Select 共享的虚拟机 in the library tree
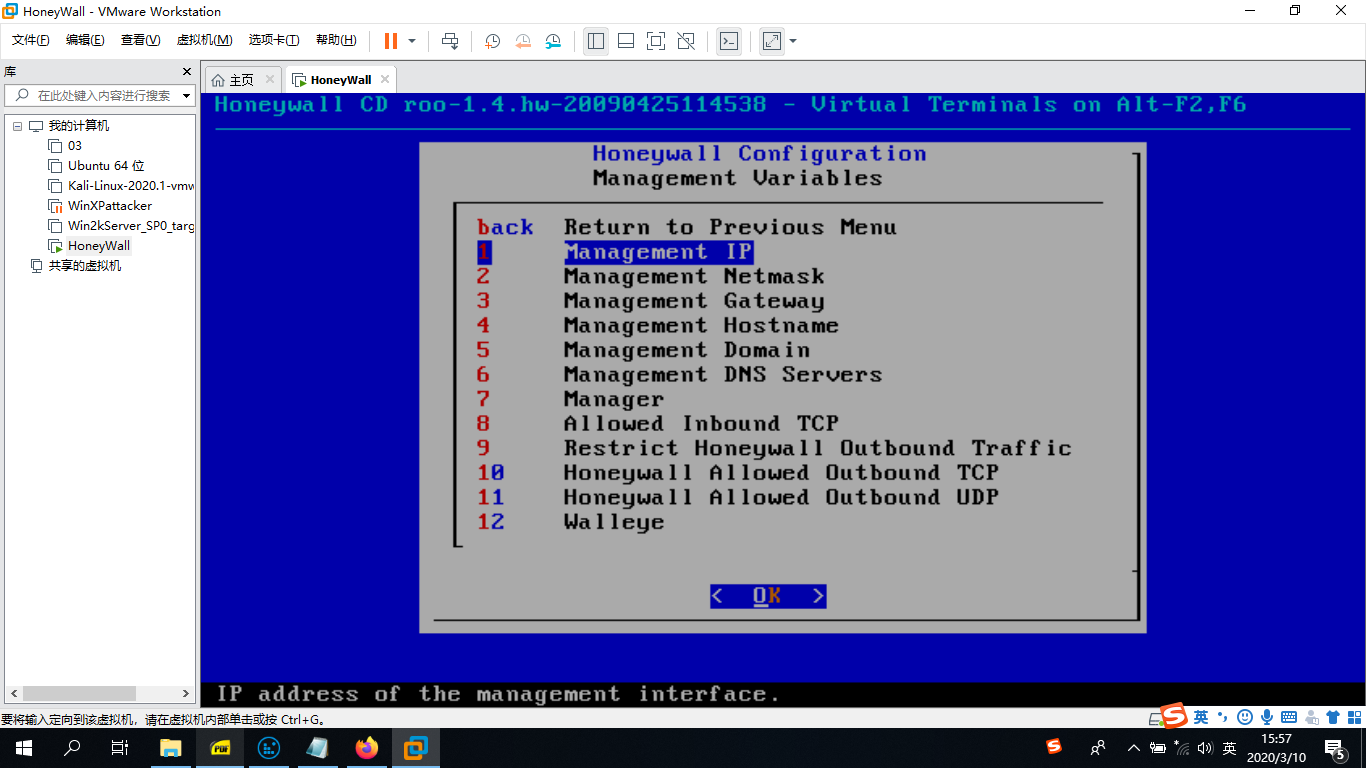Image resolution: width=1366 pixels, height=768 pixels. click(x=85, y=266)
